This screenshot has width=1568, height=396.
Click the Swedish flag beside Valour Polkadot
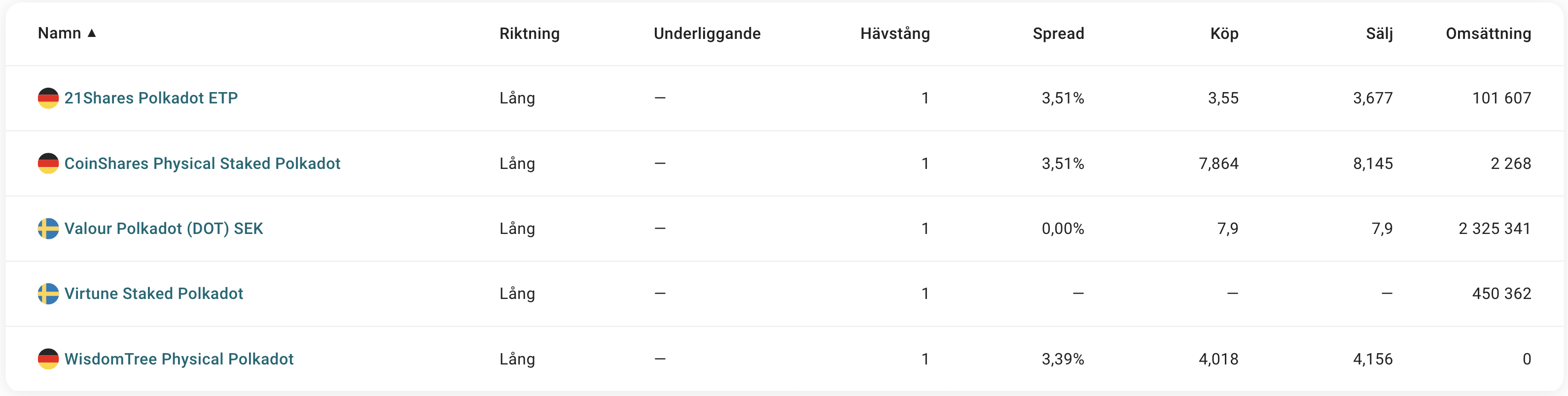coord(48,229)
